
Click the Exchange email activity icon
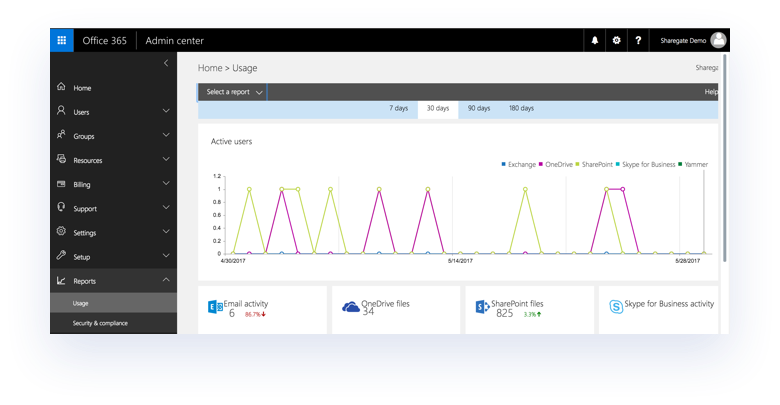[x=215, y=307]
